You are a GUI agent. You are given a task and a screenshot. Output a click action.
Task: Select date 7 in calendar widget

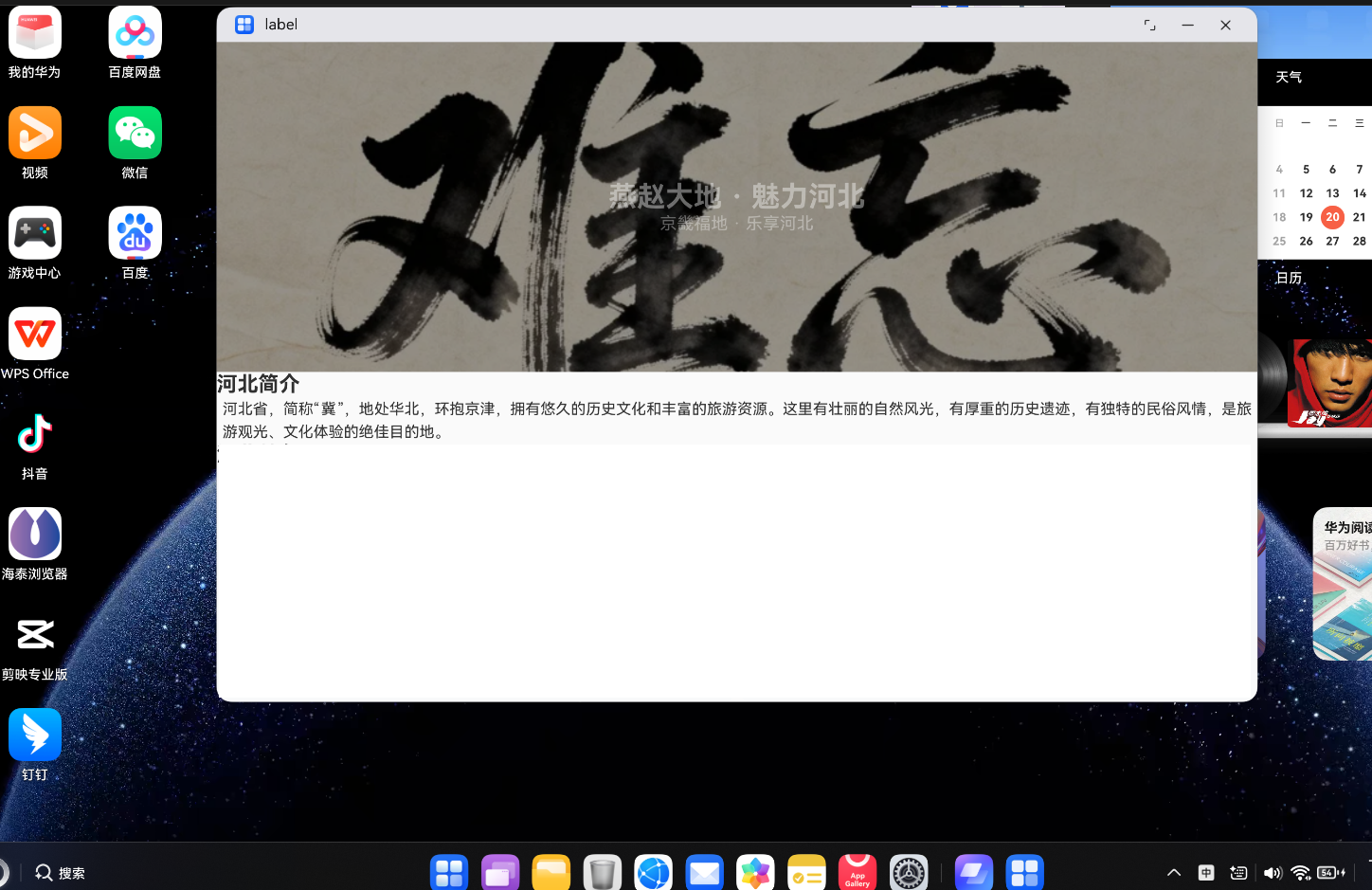pos(1359,170)
